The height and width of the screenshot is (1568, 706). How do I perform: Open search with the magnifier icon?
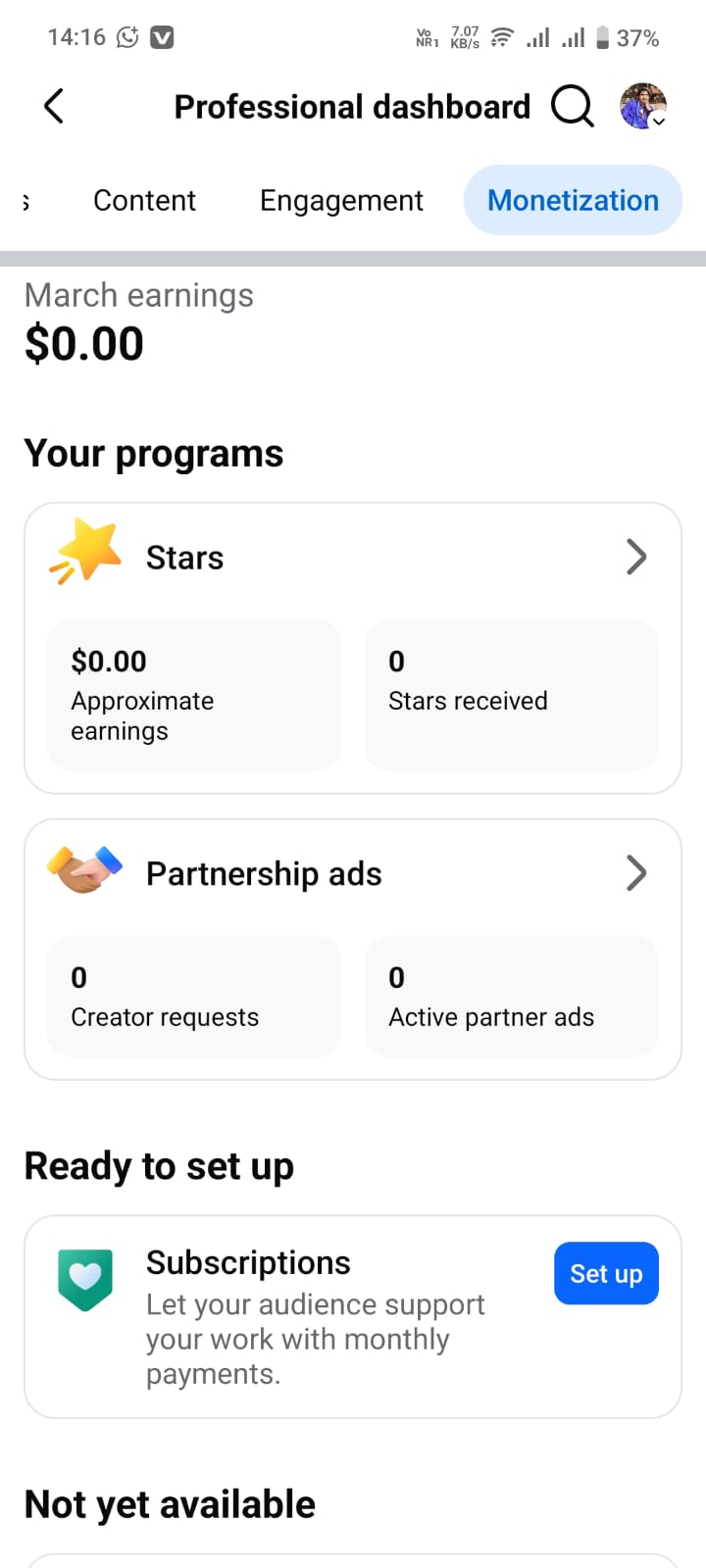tap(573, 106)
